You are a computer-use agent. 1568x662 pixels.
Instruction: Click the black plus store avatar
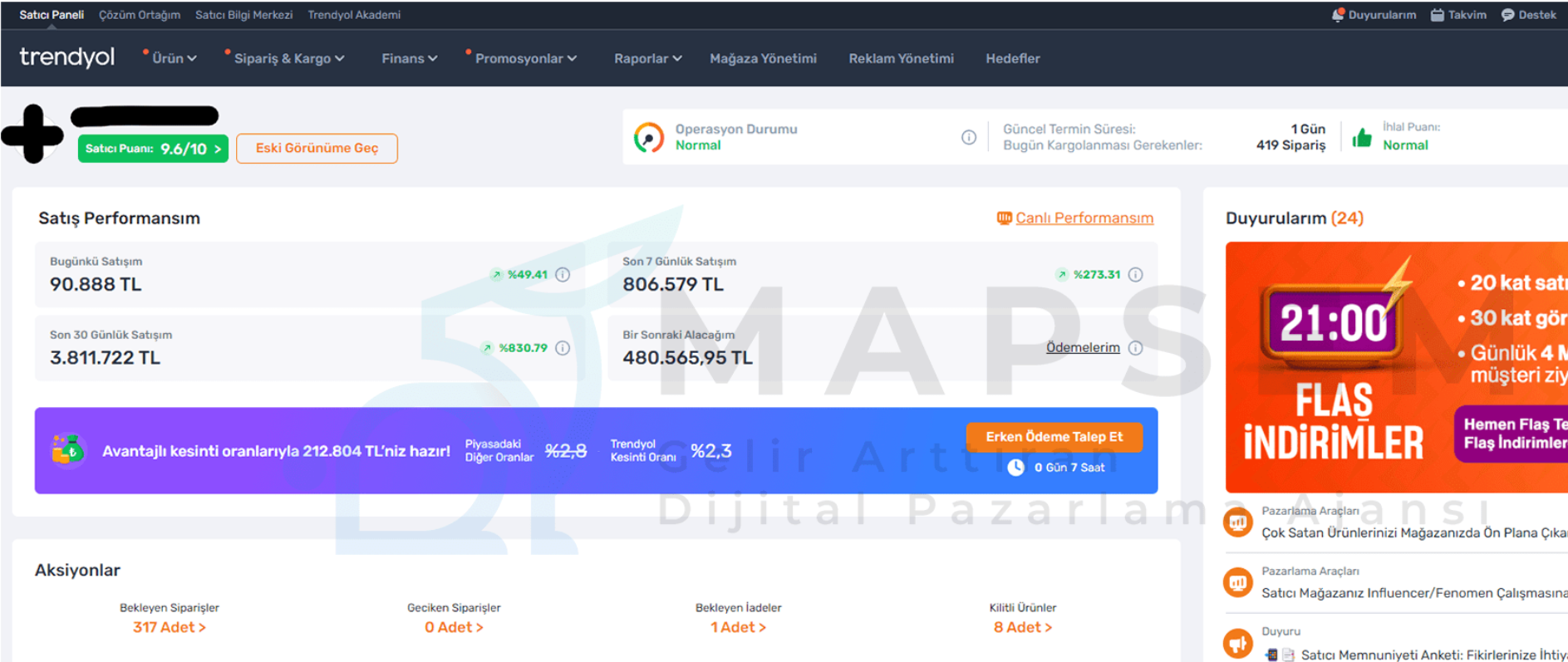(x=32, y=134)
